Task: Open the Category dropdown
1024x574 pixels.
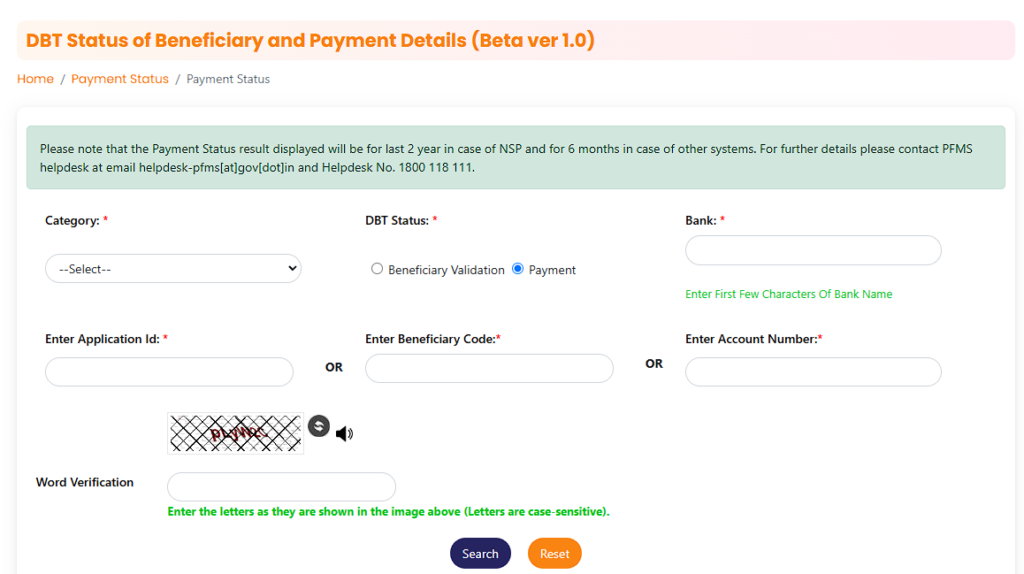Action: click(173, 268)
